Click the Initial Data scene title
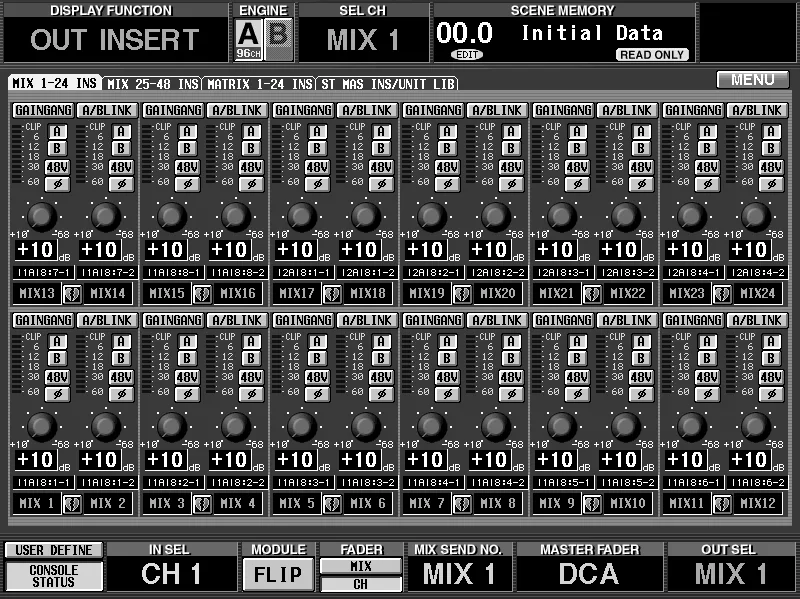Screen dimensions: 800x599 tap(592, 34)
